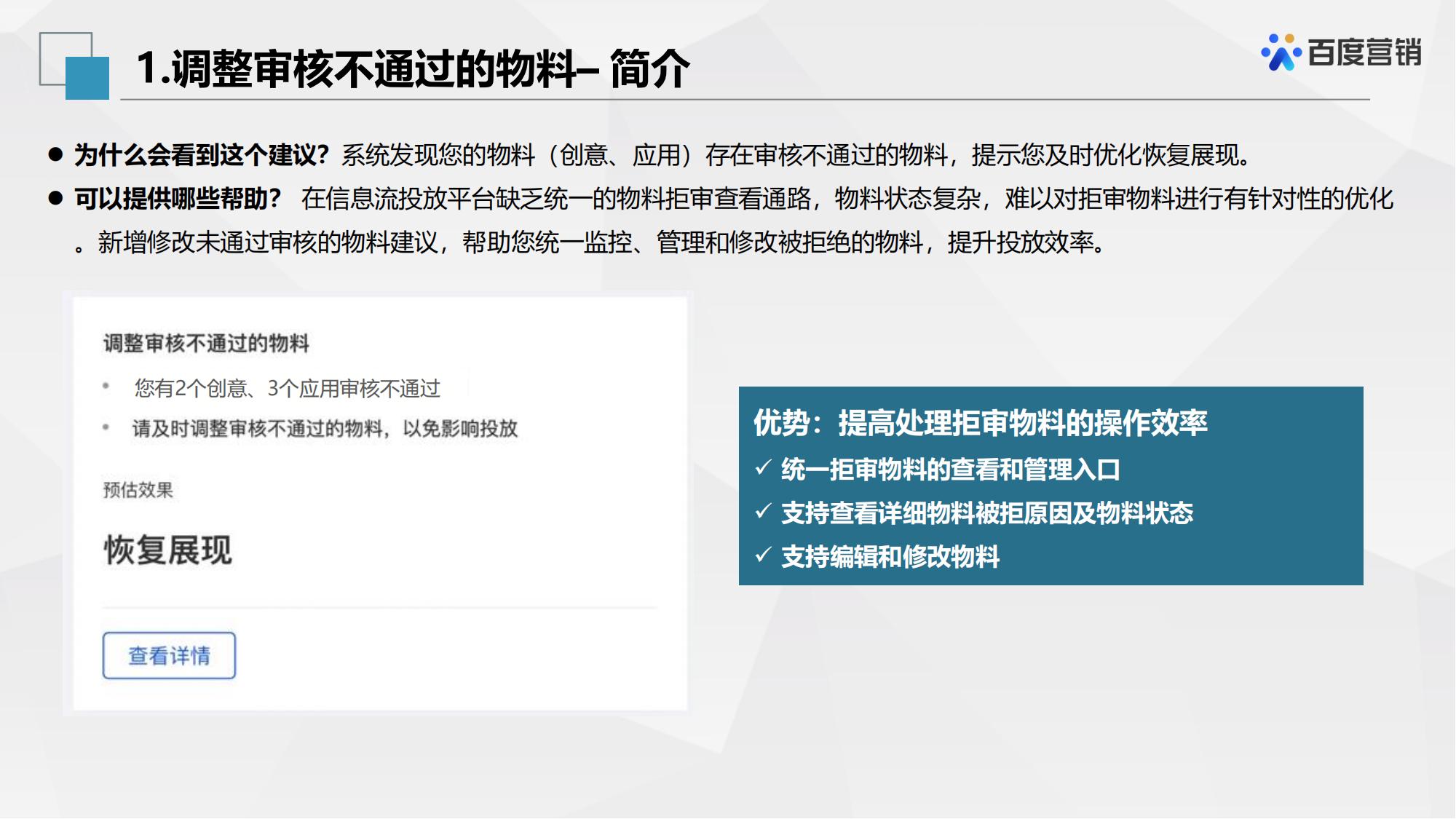
Task: Click card heading 调整审核不通过的物料
Action: click(206, 343)
